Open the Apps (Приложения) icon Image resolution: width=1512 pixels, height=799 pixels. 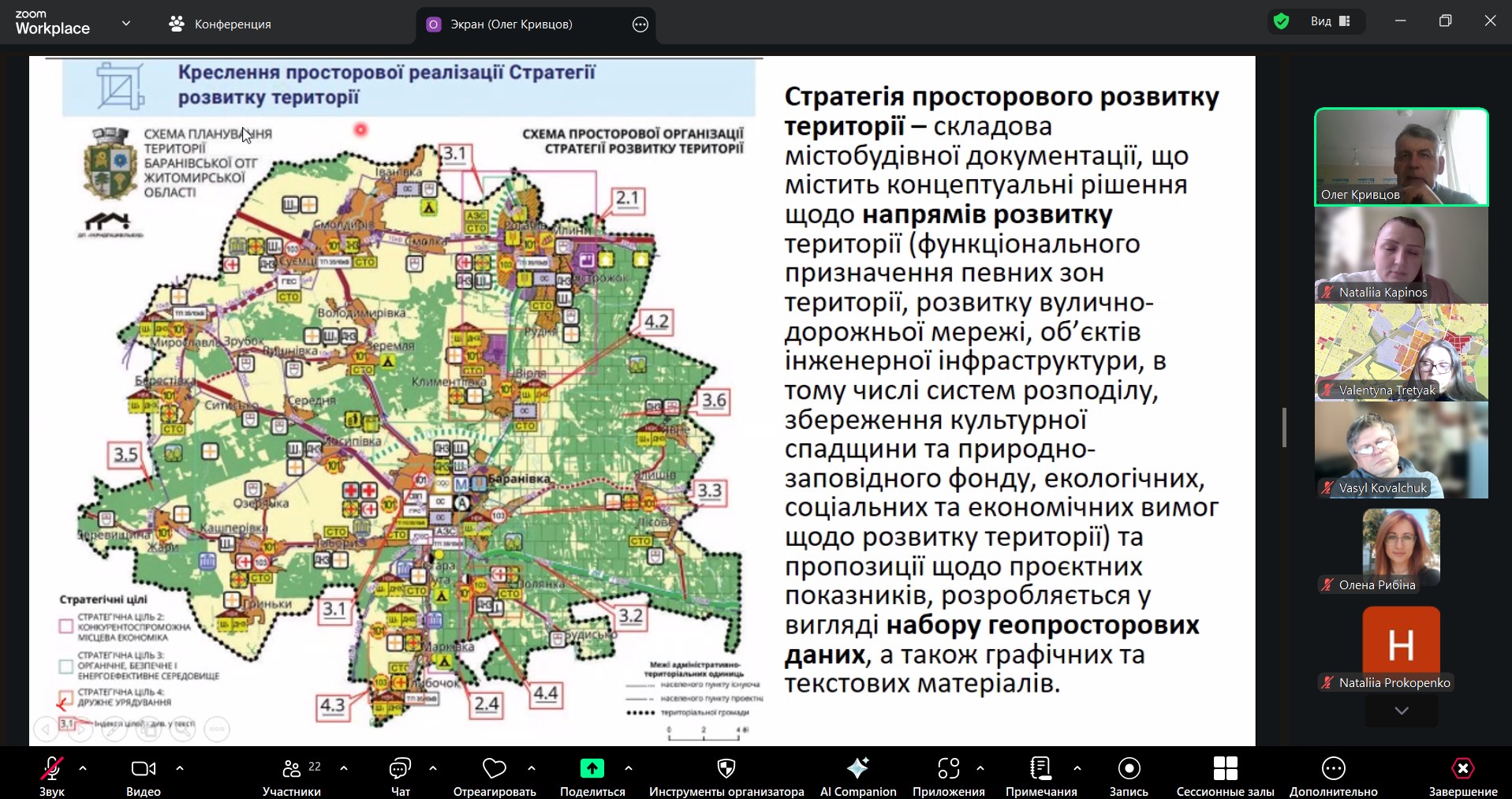pos(948,768)
